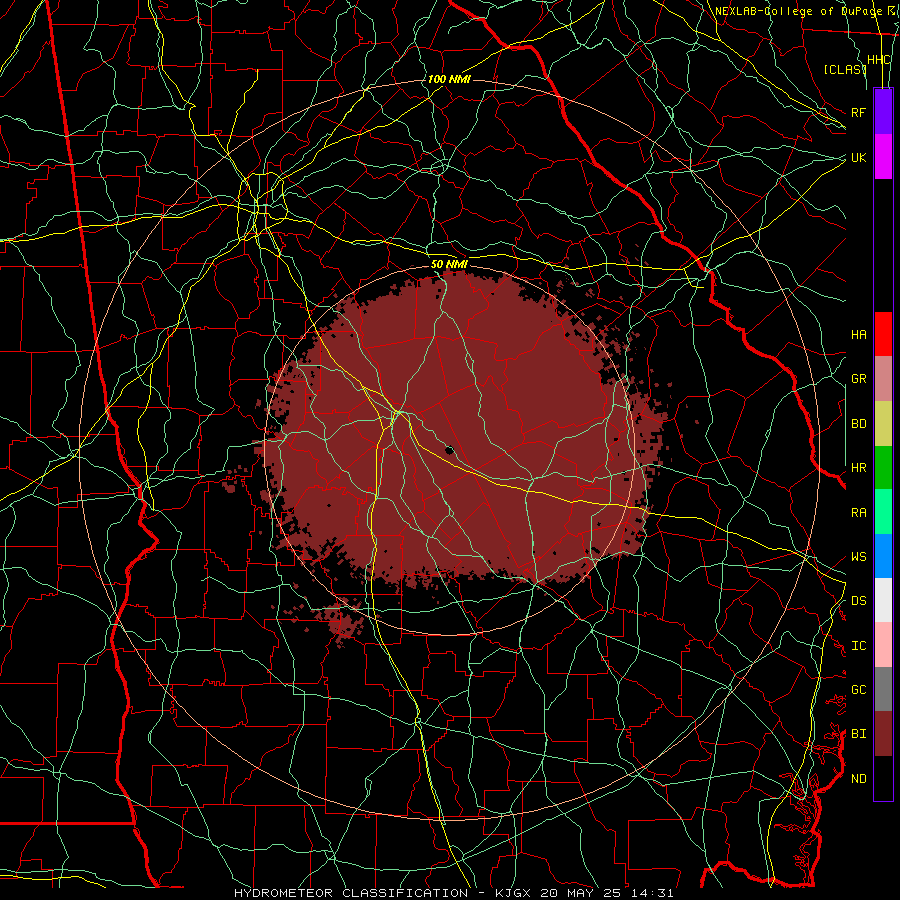Pick the yellow BD legend swatch
The image size is (900, 900).
(883, 424)
